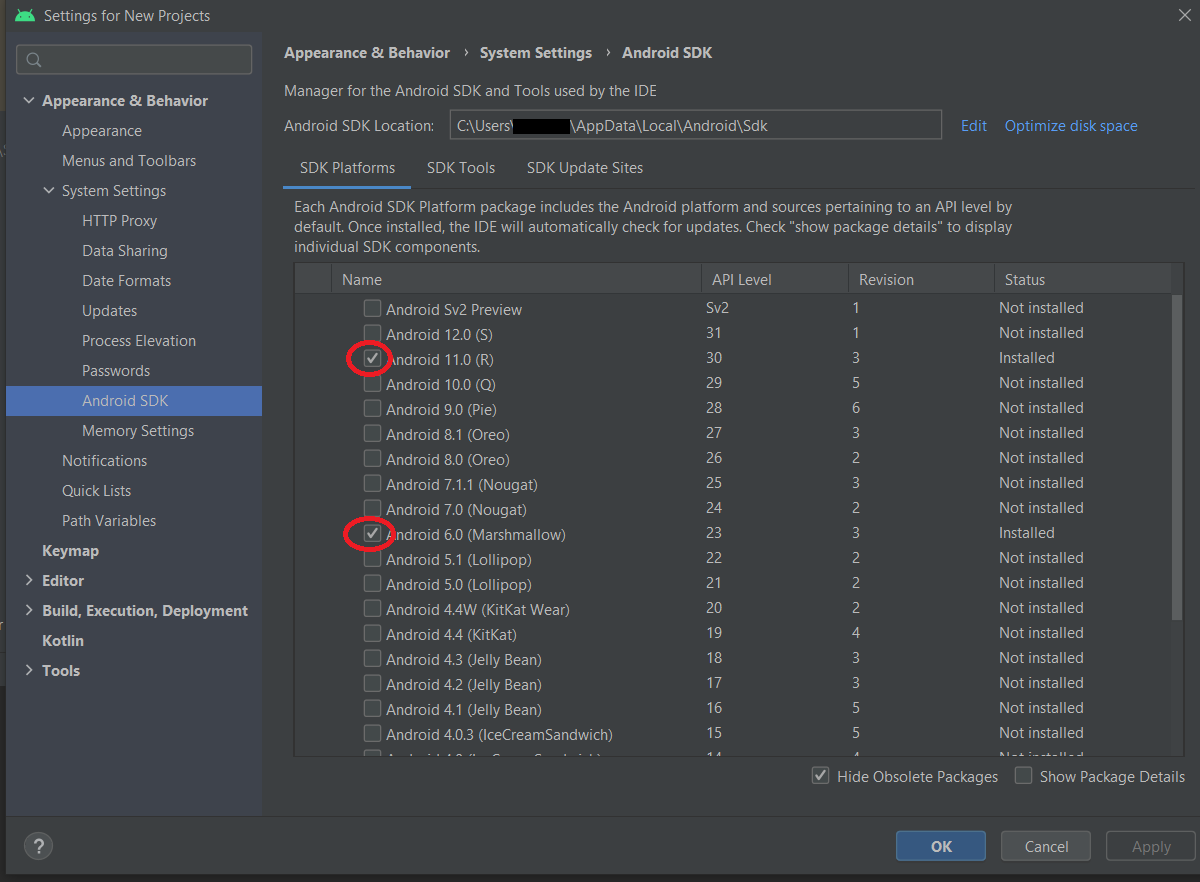Check the Android 5.1 (Lollipop) checkbox
This screenshot has height=882, width=1200.
coord(372,558)
